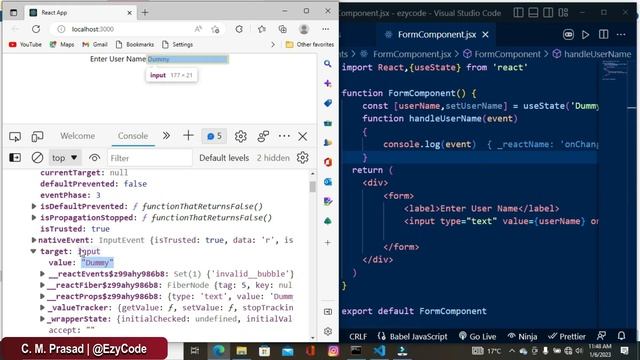Viewport: 640px width, 360px height.
Task: Run code with the play button in VS Code
Action: (585, 35)
